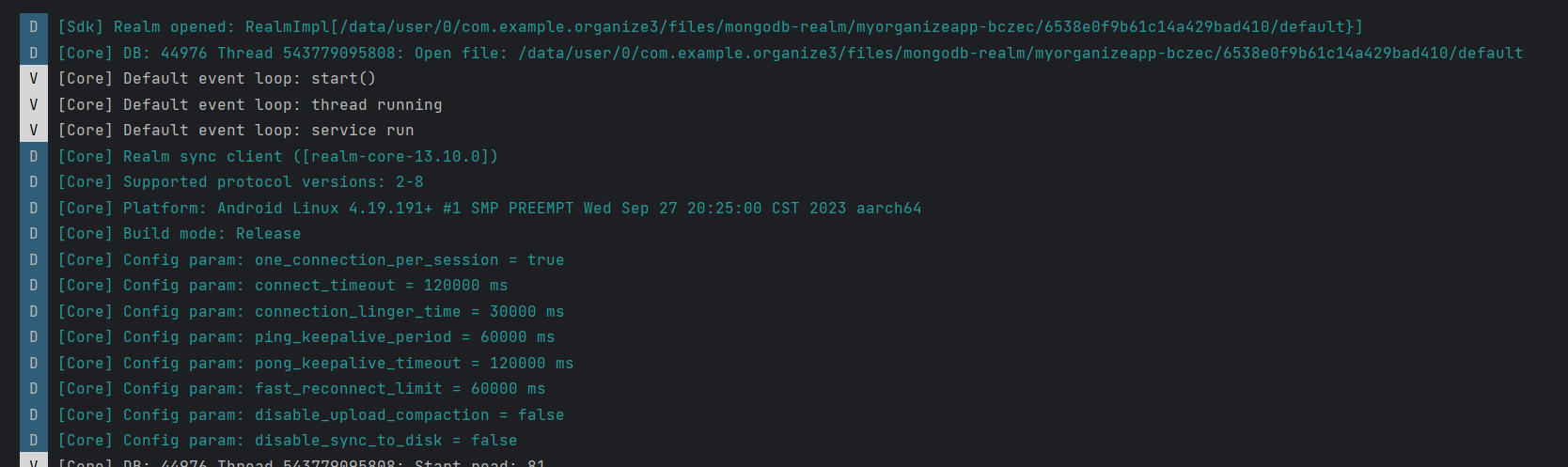Click the "Build mode: Release" log line
The height and width of the screenshot is (467, 1568).
point(180,234)
